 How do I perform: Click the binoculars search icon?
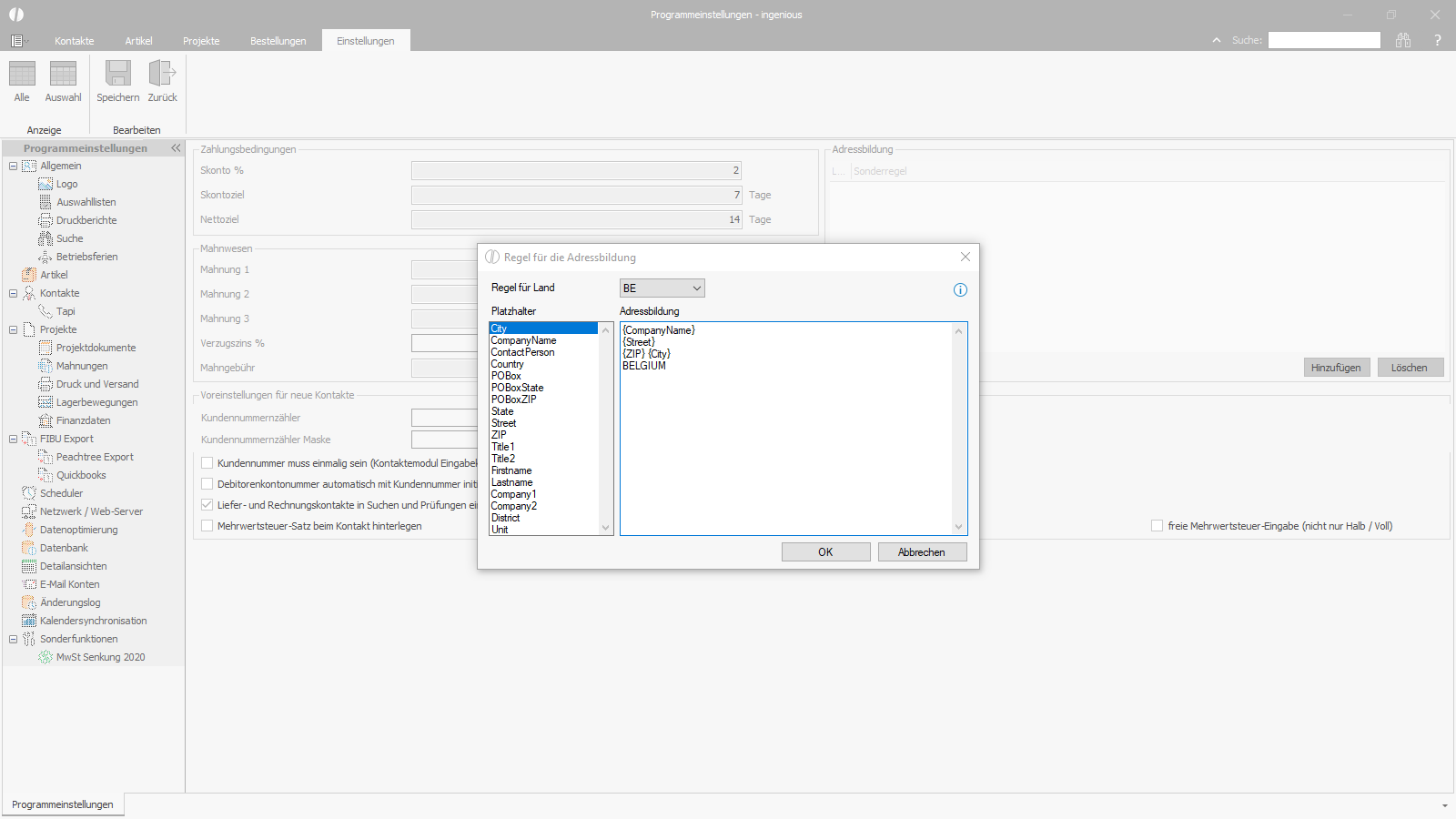pos(1403,40)
